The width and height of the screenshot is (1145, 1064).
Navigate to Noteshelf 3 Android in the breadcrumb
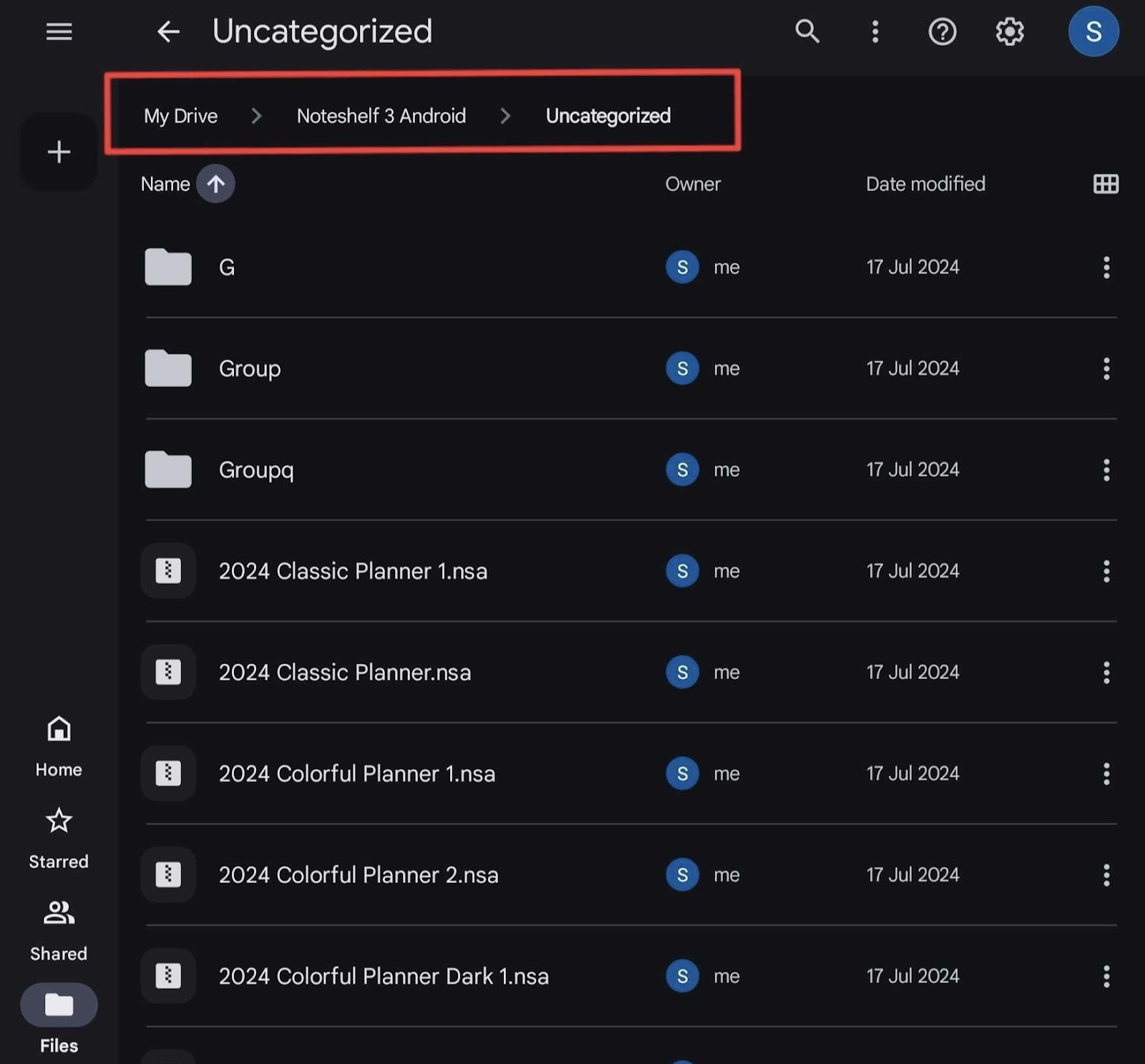pyautogui.click(x=381, y=116)
